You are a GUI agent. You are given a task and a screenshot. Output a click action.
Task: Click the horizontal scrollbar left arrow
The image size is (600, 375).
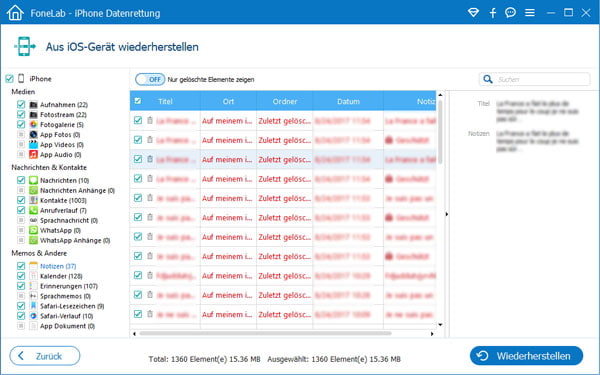tap(134, 334)
